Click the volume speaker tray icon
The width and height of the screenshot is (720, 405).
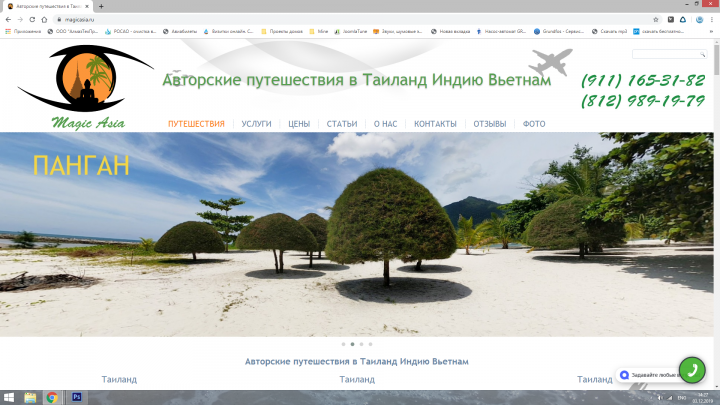pos(660,398)
